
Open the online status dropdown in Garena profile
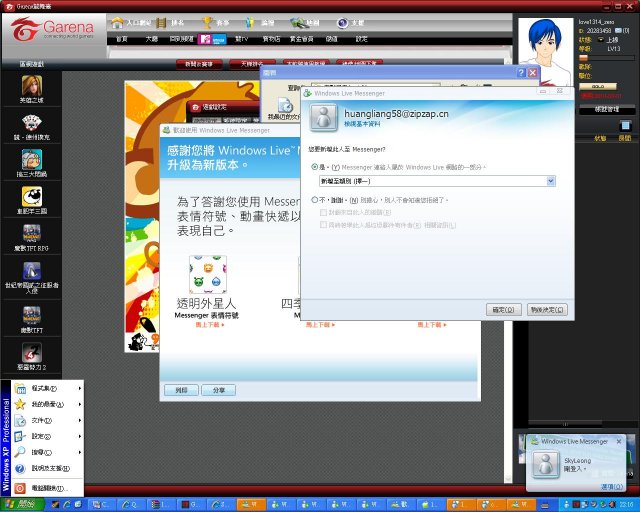tap(601, 40)
